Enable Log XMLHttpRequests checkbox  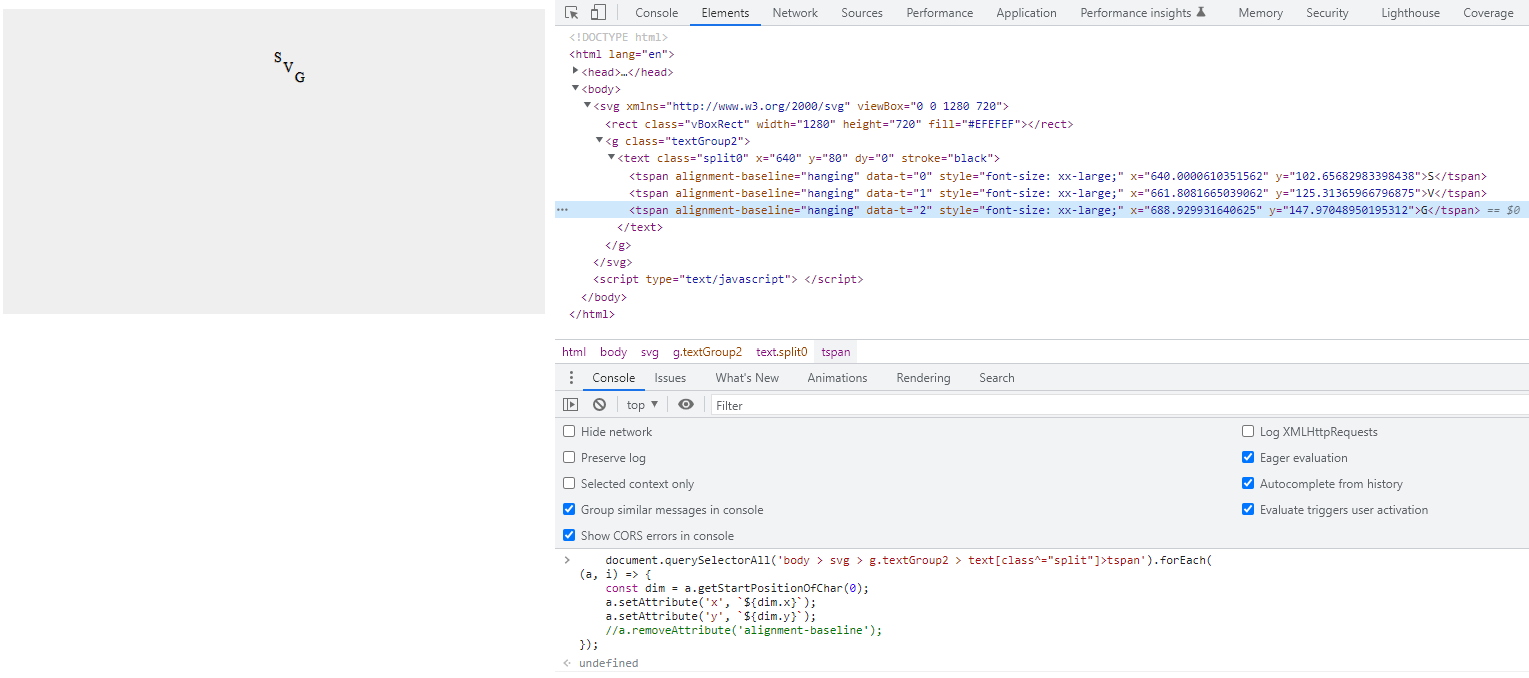pyautogui.click(x=1248, y=432)
